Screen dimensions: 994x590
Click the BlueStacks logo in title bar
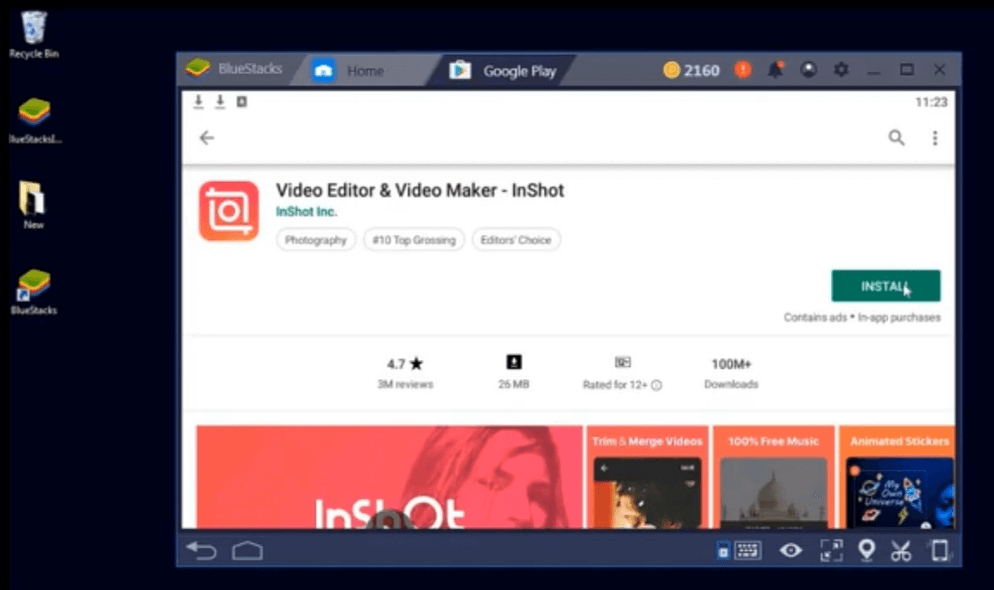pyautogui.click(x=198, y=68)
